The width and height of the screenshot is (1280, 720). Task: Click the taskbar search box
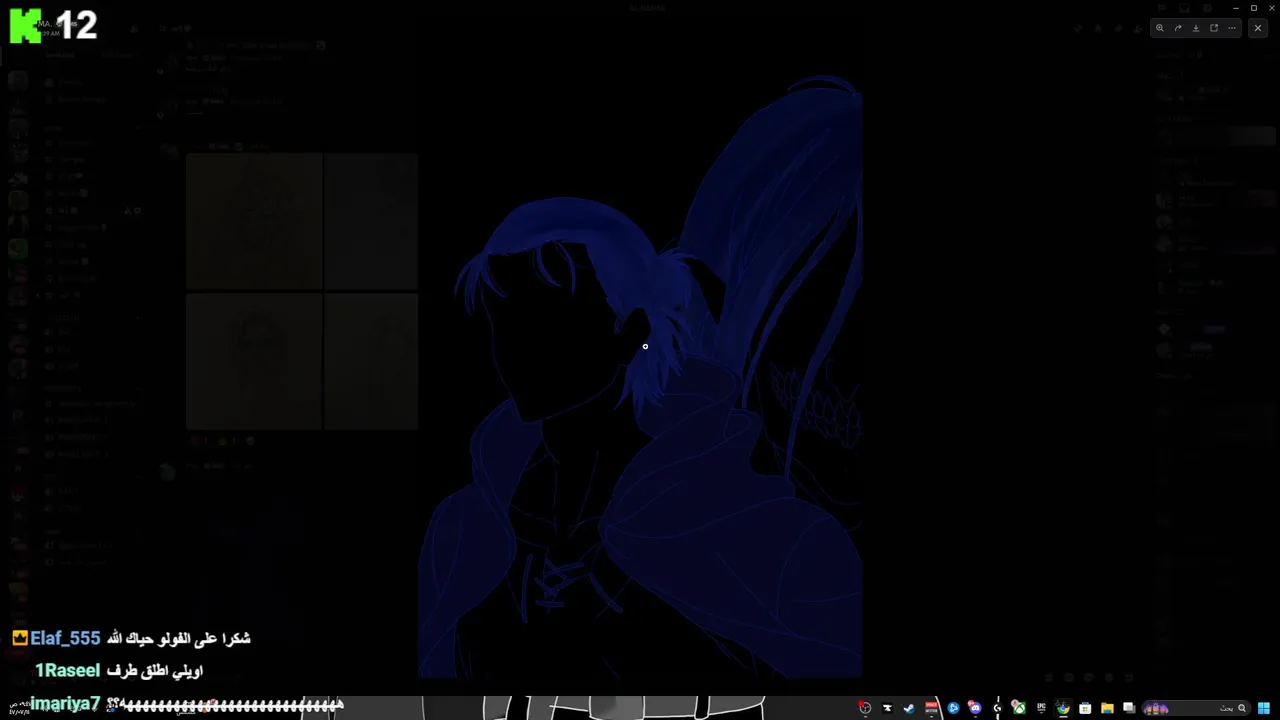[1196, 708]
